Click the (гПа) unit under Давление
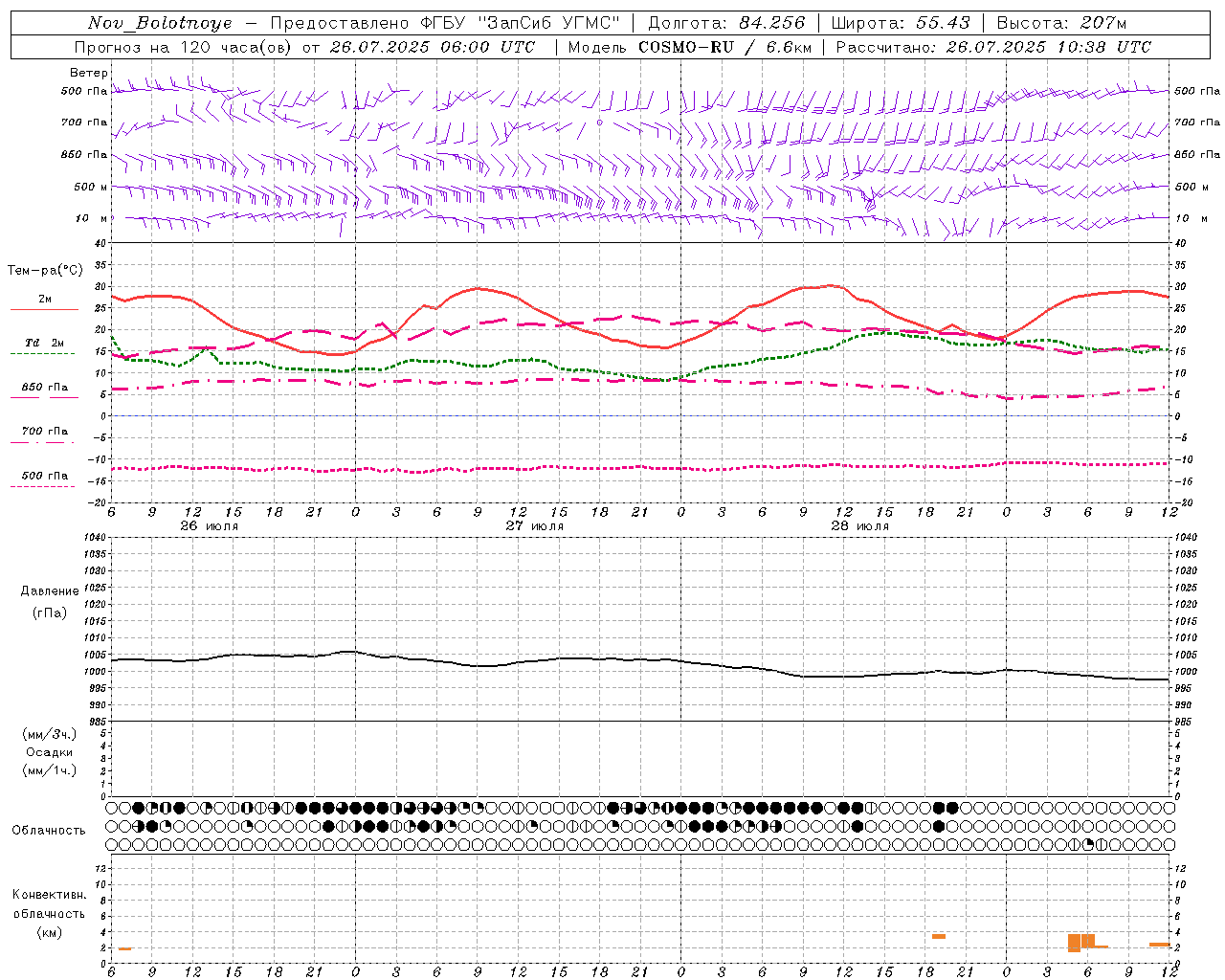 point(50,612)
